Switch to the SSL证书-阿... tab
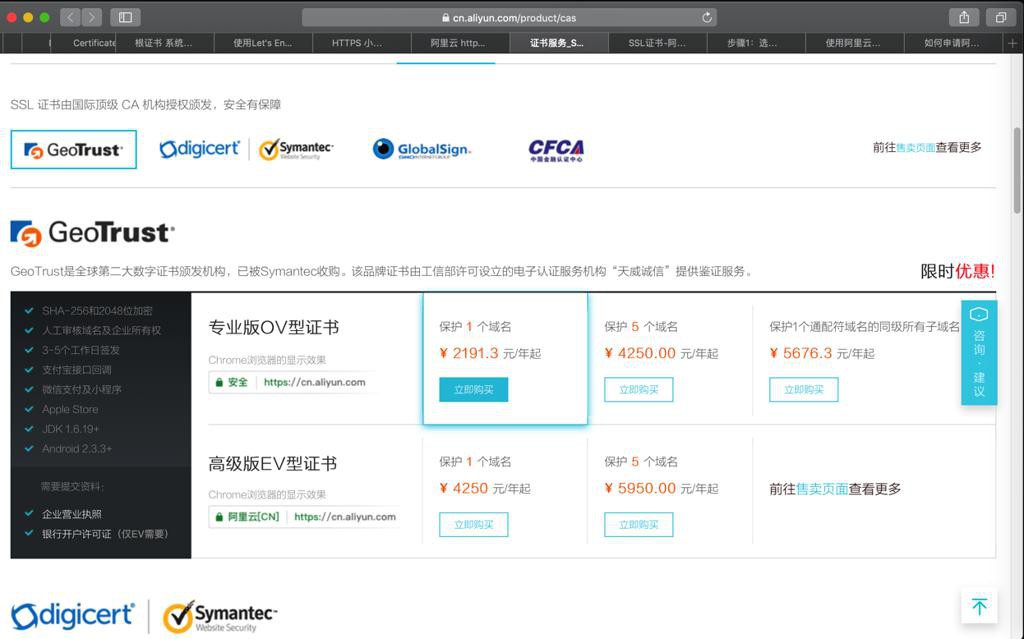The height and width of the screenshot is (639, 1024). [x=658, y=43]
